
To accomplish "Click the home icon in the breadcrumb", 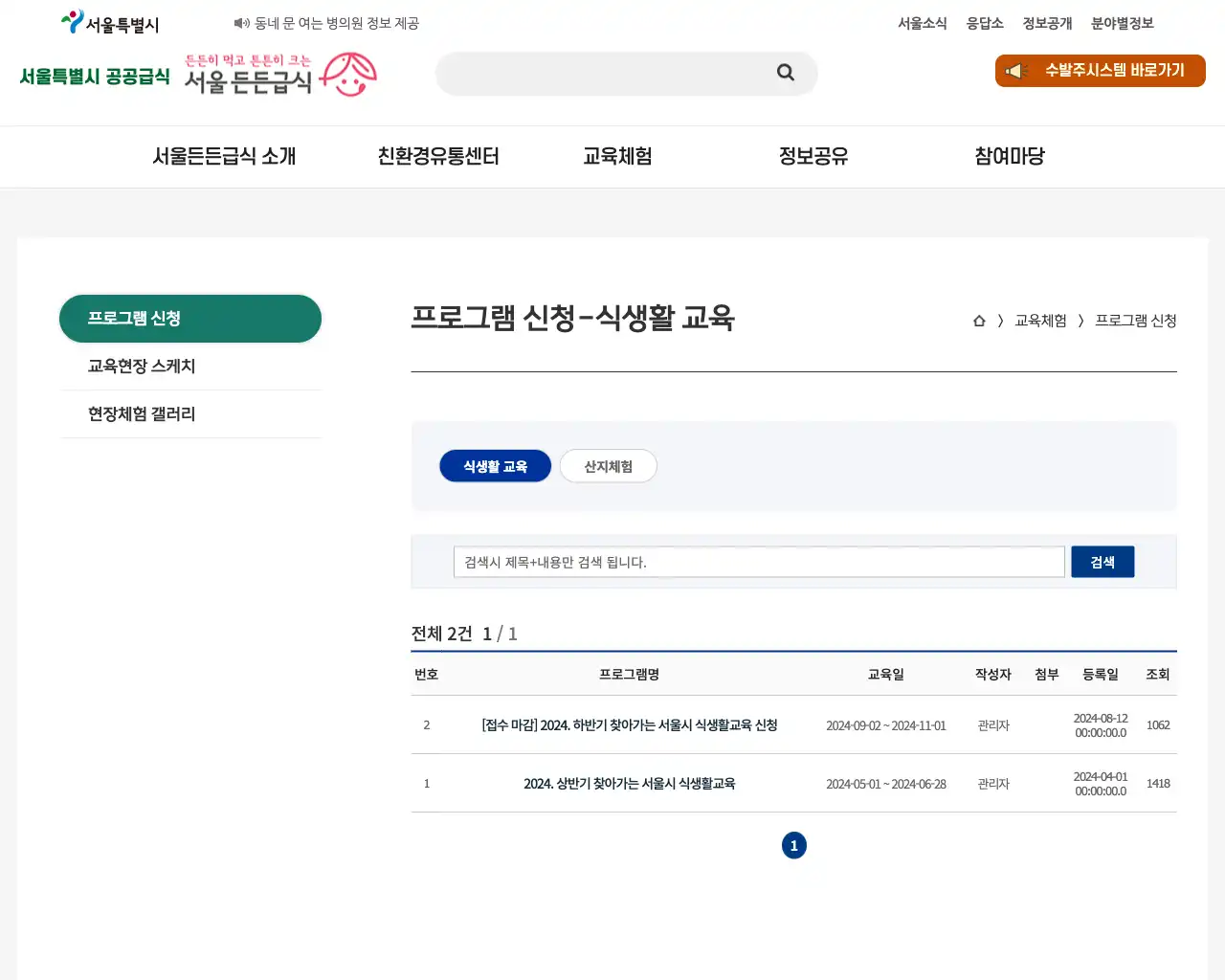I will pos(978,321).
